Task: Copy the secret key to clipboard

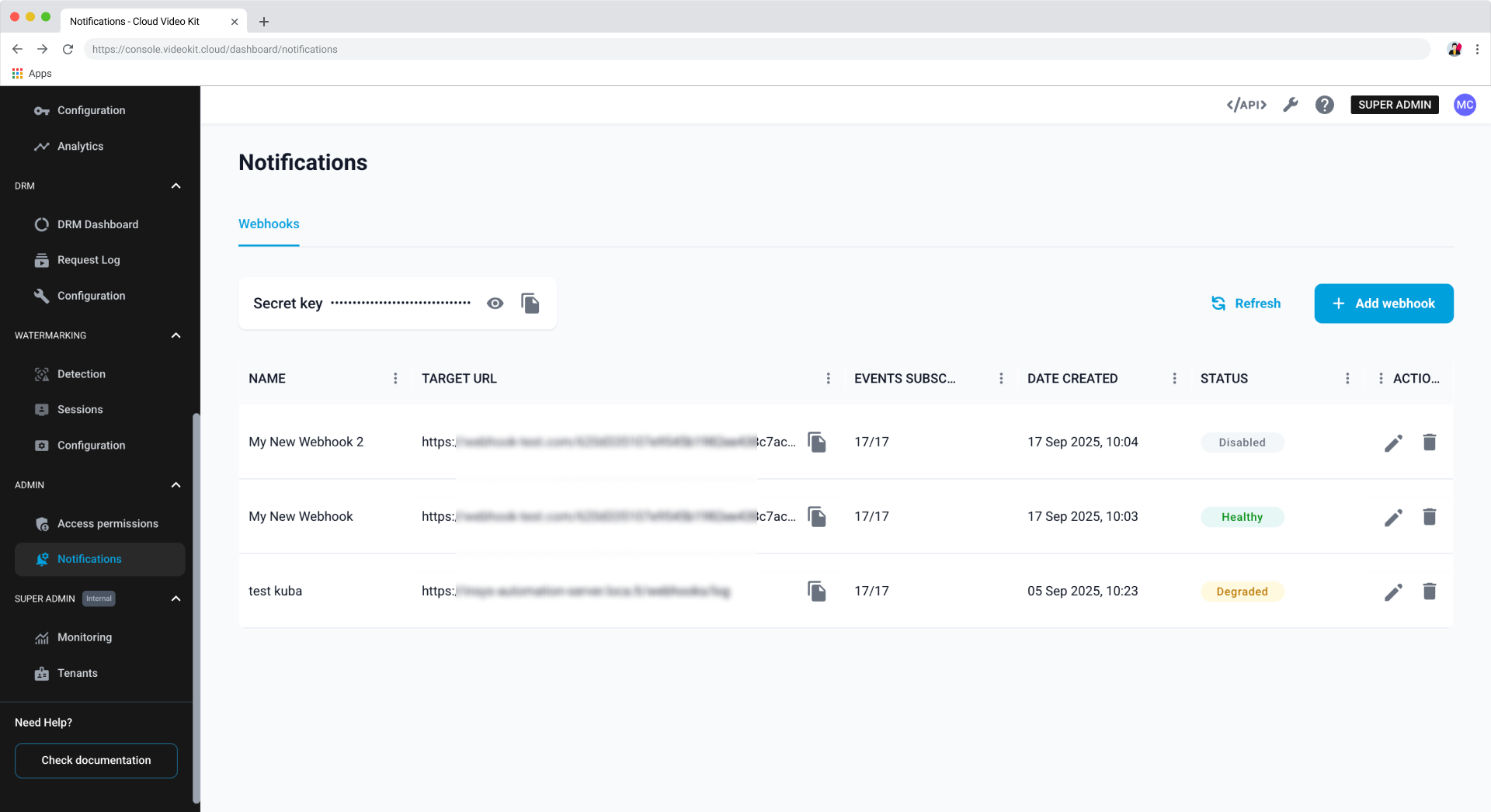Action: click(x=530, y=303)
